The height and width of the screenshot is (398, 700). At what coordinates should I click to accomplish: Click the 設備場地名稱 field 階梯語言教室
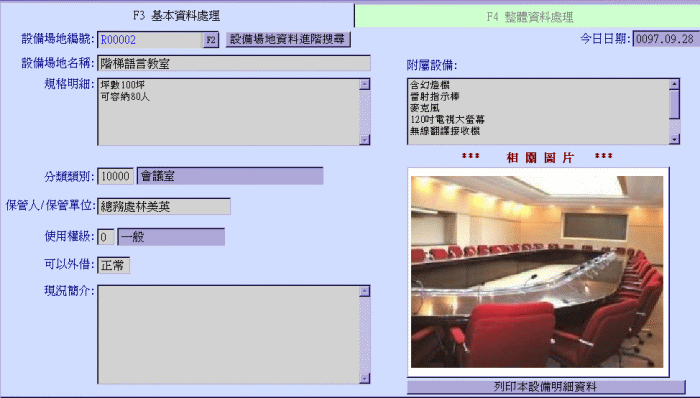coord(234,63)
